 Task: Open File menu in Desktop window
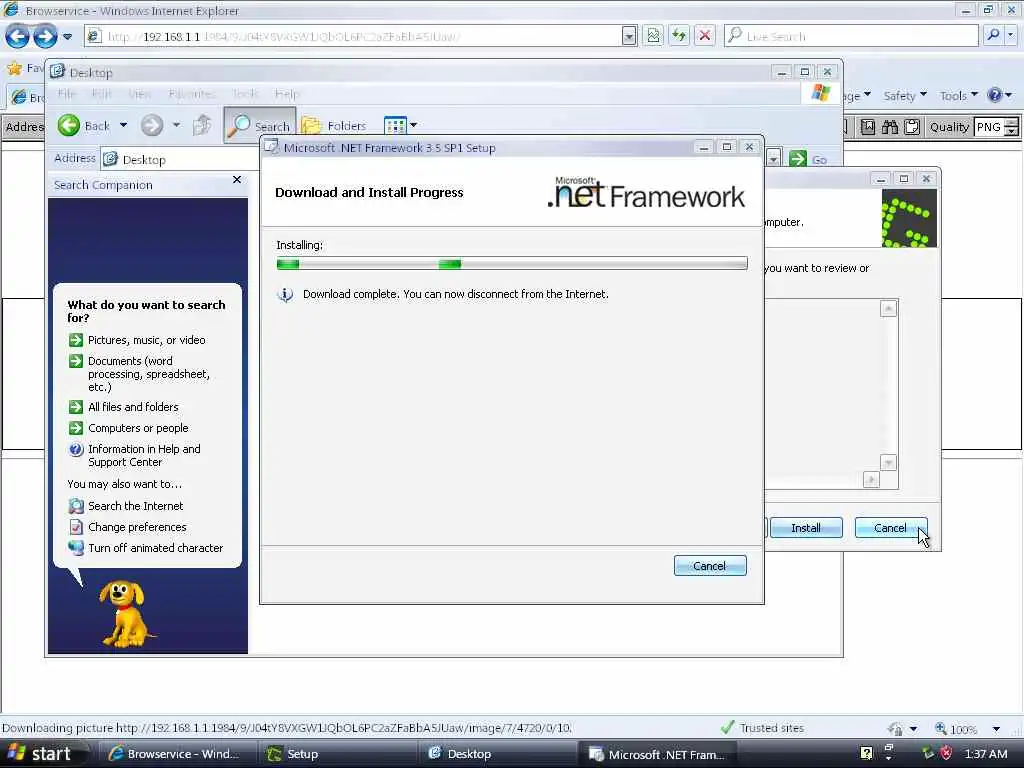pos(67,94)
